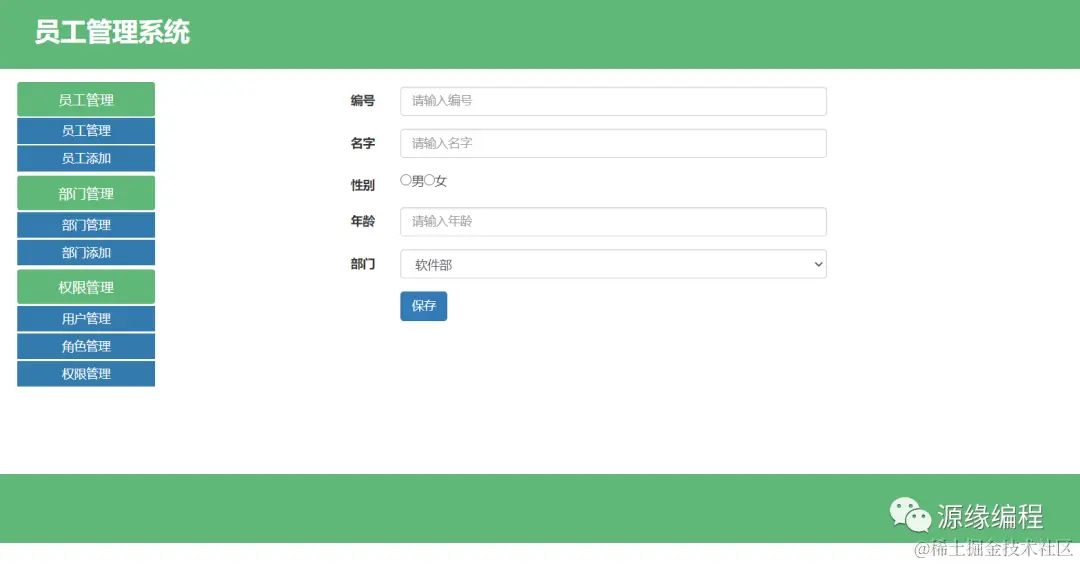Click the 员工管理系统 header title
1080x565 pixels.
[112, 32]
